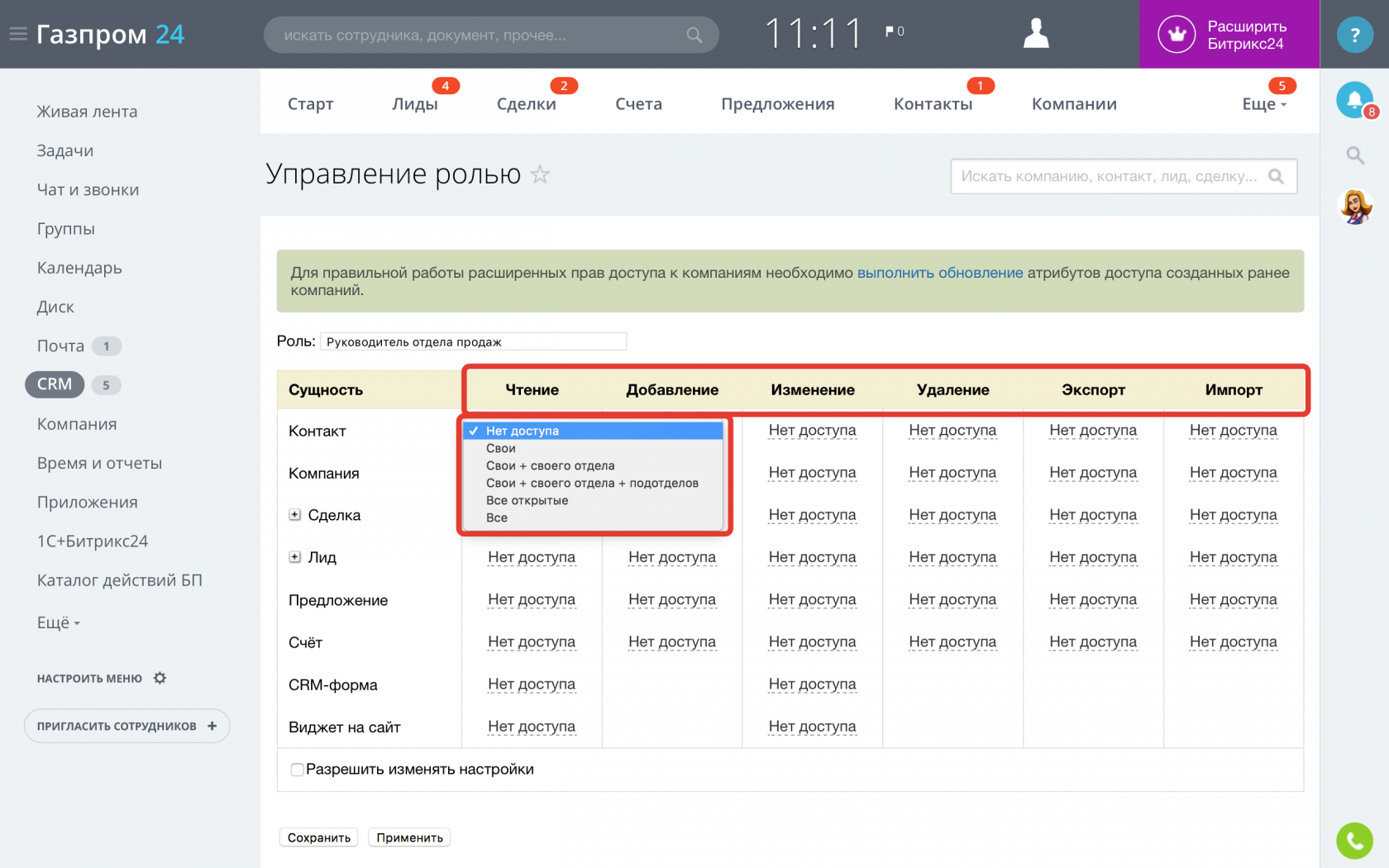Open the user profile silhouette icon
Screen dimensions: 1389x868
click(x=1035, y=33)
